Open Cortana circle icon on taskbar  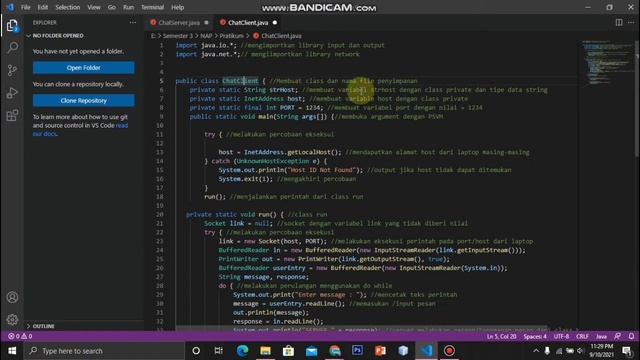196,351
